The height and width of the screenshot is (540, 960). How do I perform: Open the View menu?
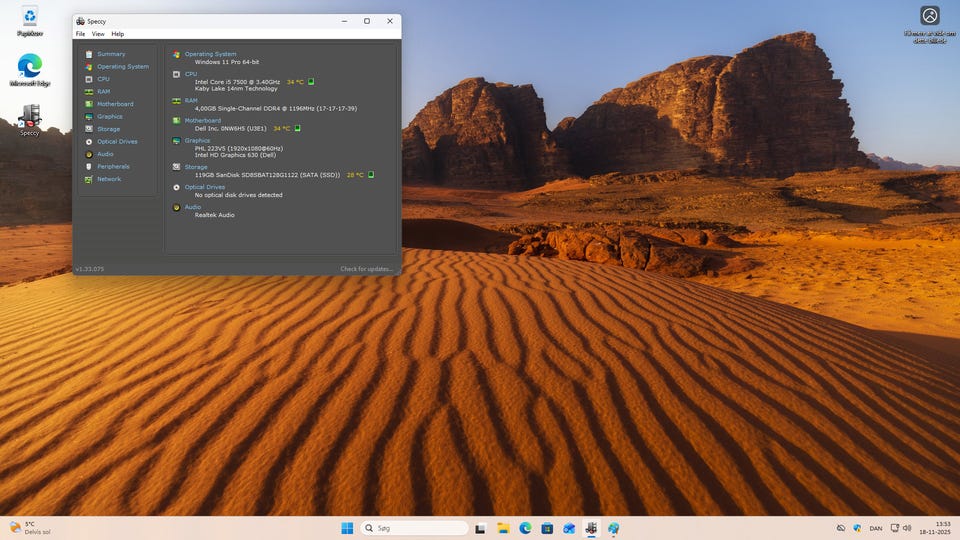click(98, 34)
